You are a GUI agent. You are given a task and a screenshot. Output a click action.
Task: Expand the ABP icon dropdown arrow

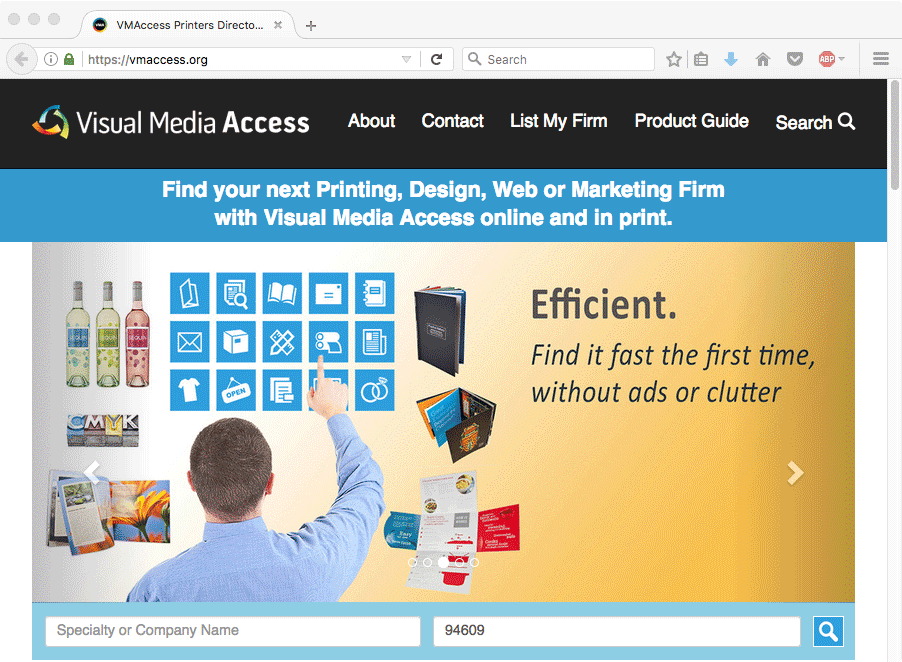point(842,59)
